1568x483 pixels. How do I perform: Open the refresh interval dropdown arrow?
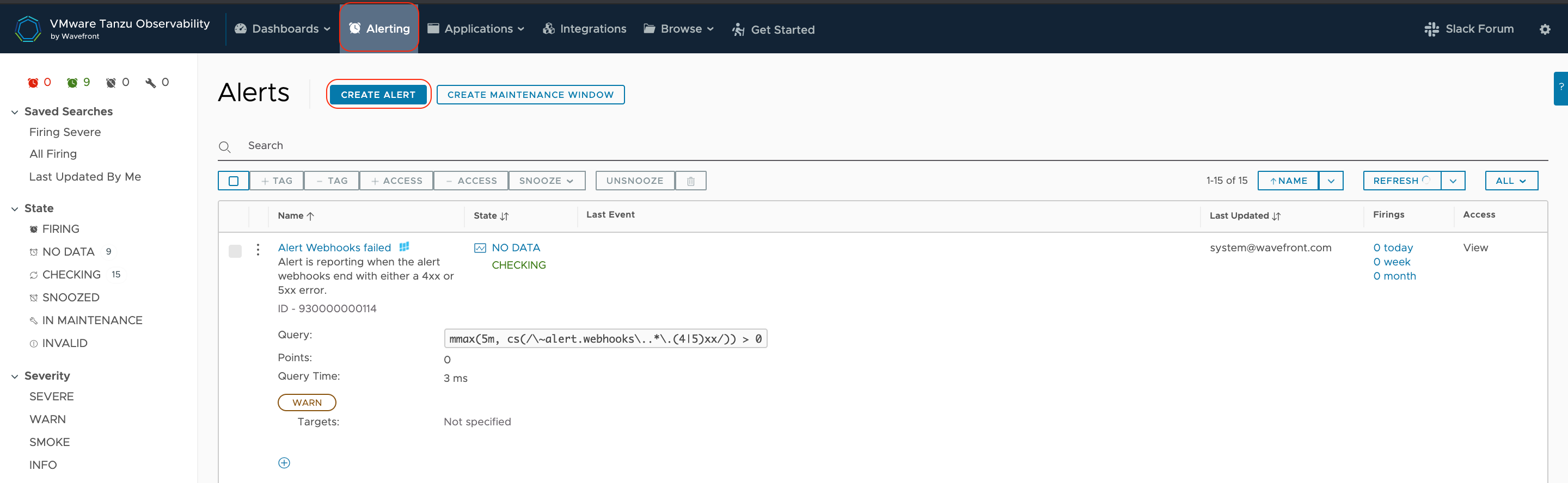1453,181
